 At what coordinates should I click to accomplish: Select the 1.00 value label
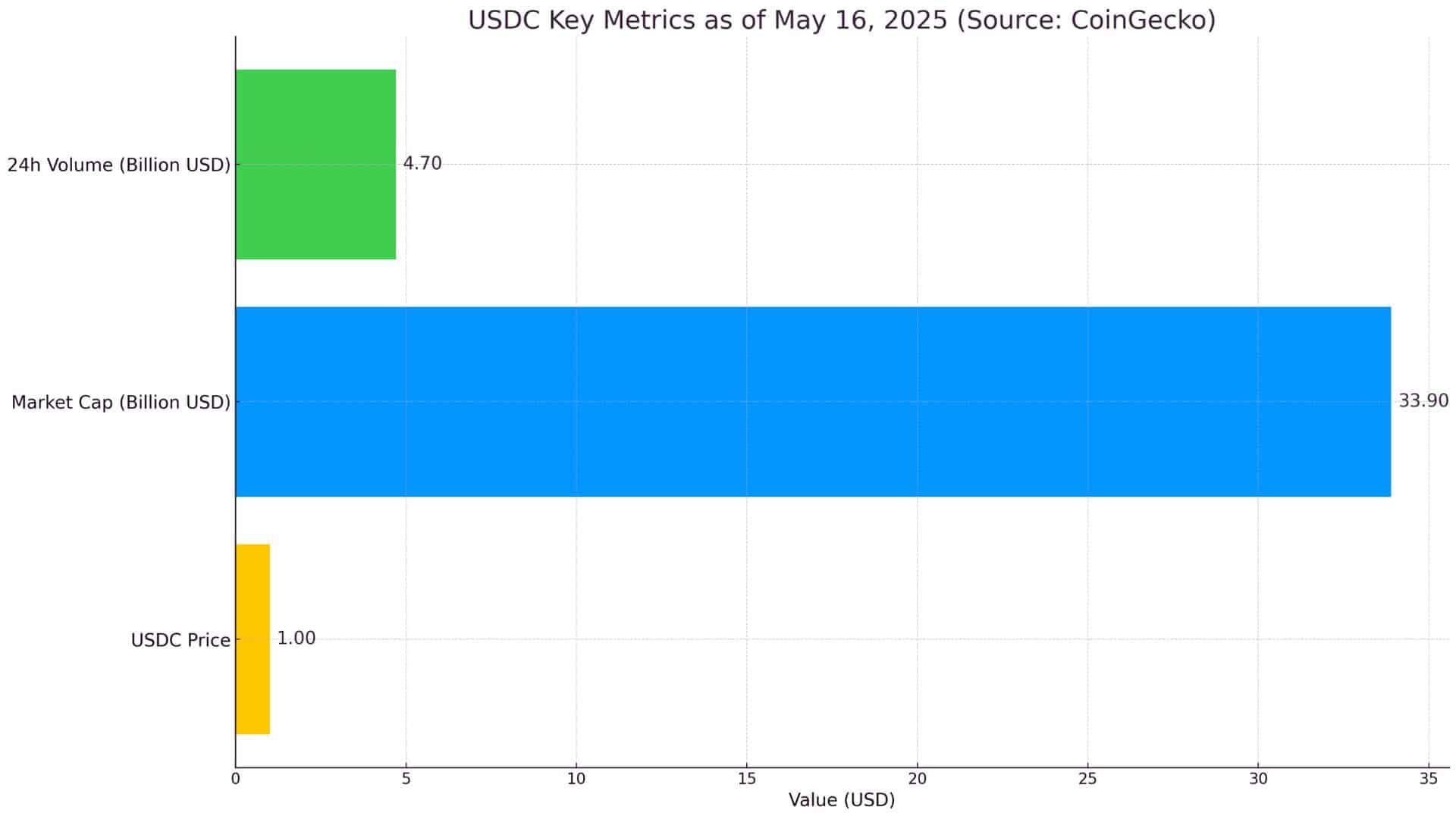tap(296, 639)
